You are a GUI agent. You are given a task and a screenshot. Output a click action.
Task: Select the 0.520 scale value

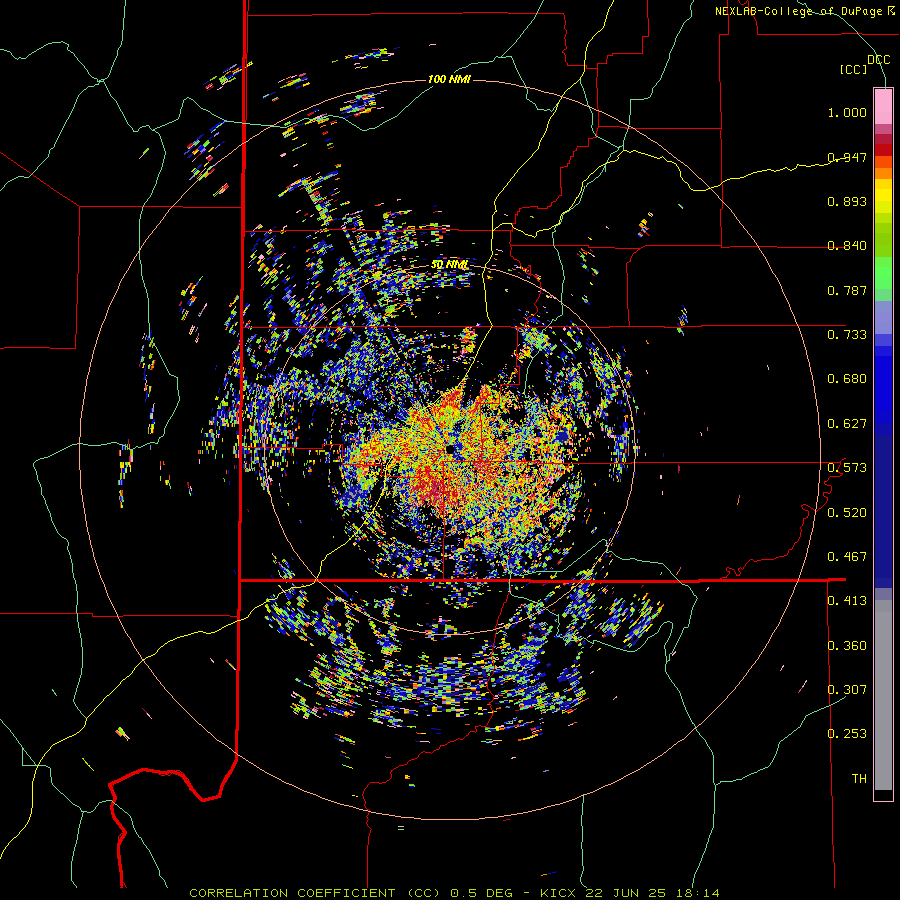click(x=847, y=513)
